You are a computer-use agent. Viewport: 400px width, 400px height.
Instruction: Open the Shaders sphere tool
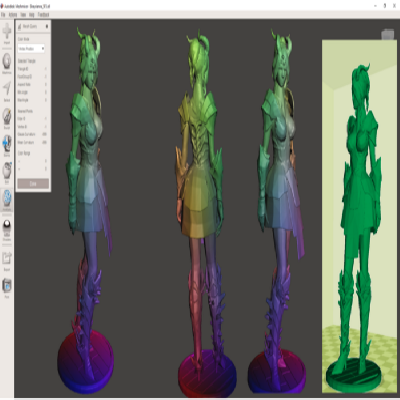(x=7, y=230)
